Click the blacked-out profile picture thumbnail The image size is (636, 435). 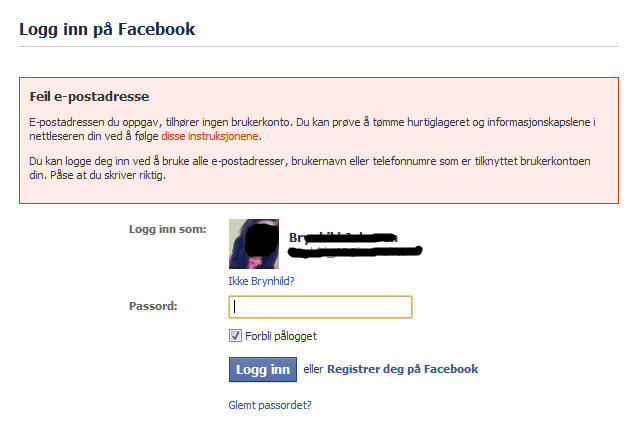[254, 244]
